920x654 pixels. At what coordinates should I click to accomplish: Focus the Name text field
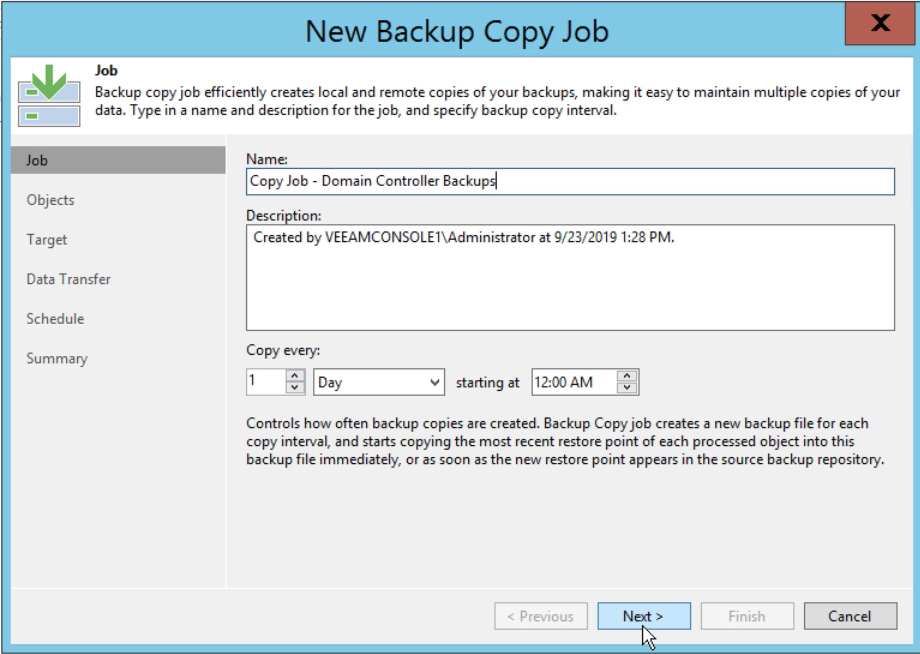pos(570,181)
